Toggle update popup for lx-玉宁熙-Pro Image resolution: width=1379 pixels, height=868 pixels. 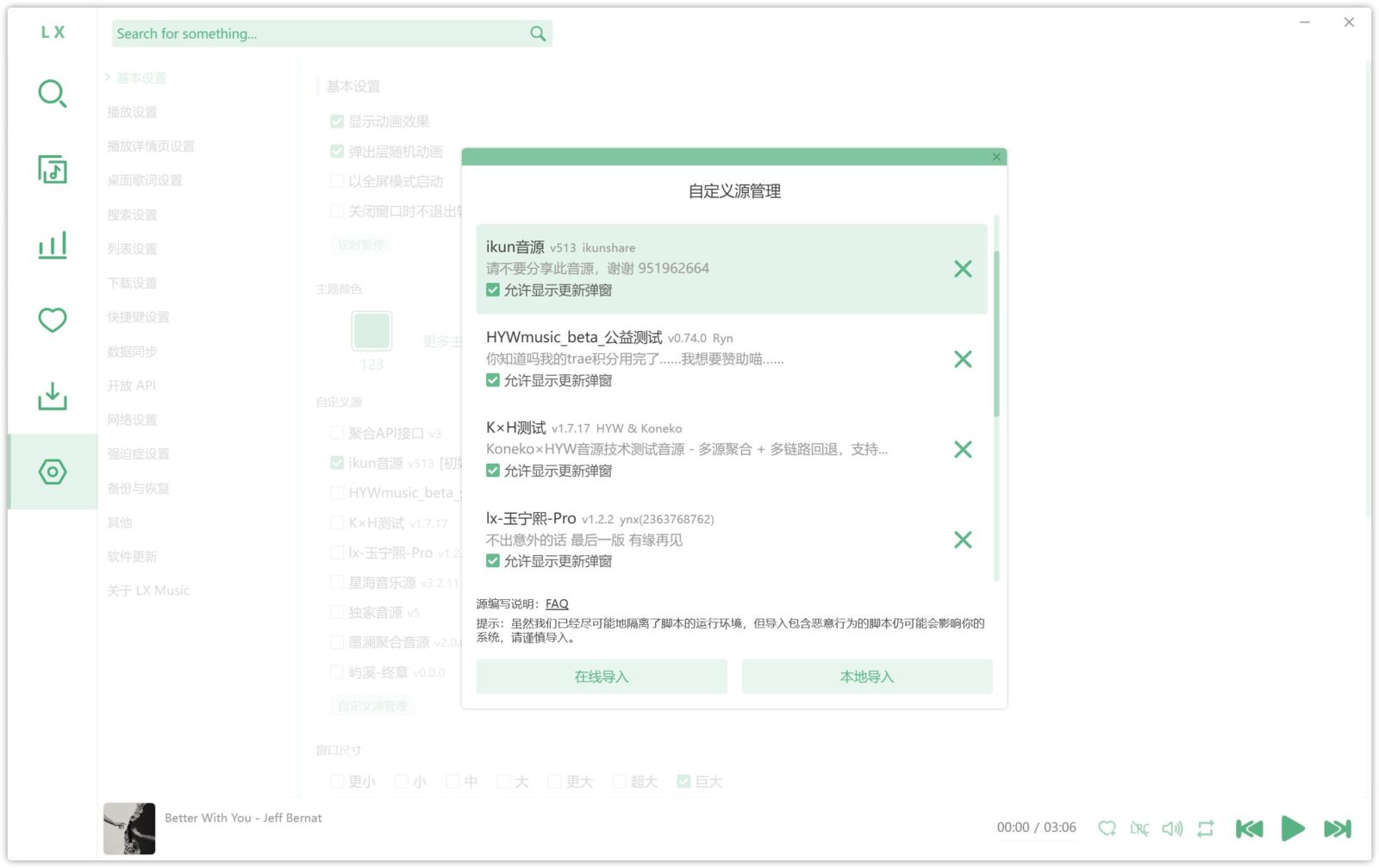pyautogui.click(x=493, y=562)
